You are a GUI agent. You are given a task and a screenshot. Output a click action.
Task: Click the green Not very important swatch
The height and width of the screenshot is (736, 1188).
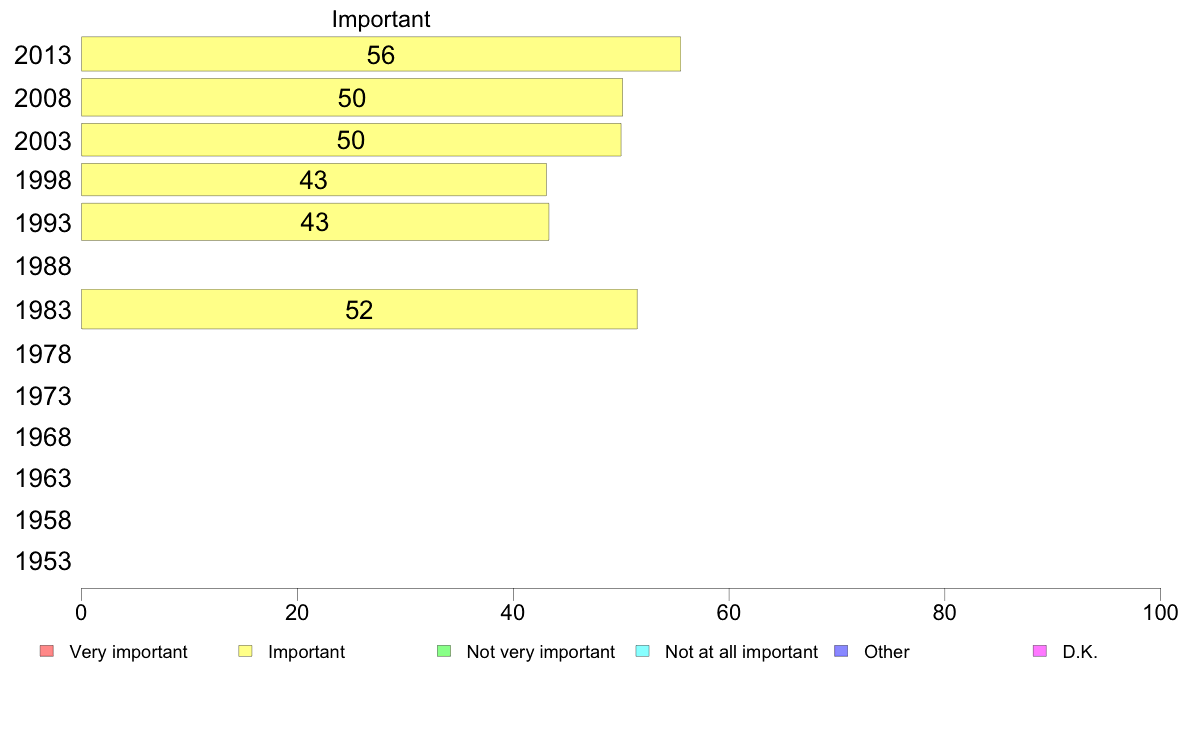444,651
